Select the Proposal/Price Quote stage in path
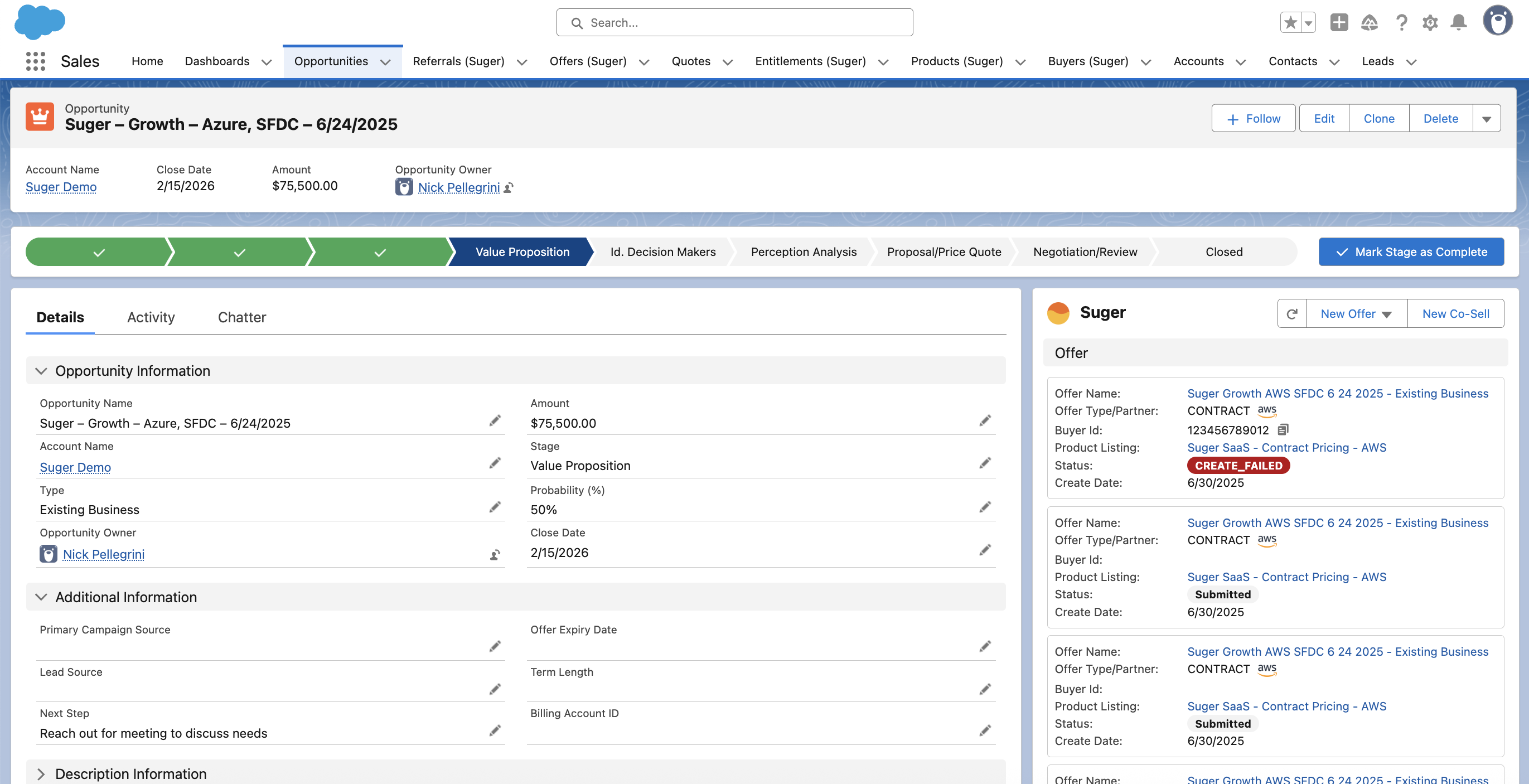Image resolution: width=1529 pixels, height=784 pixels. [943, 251]
